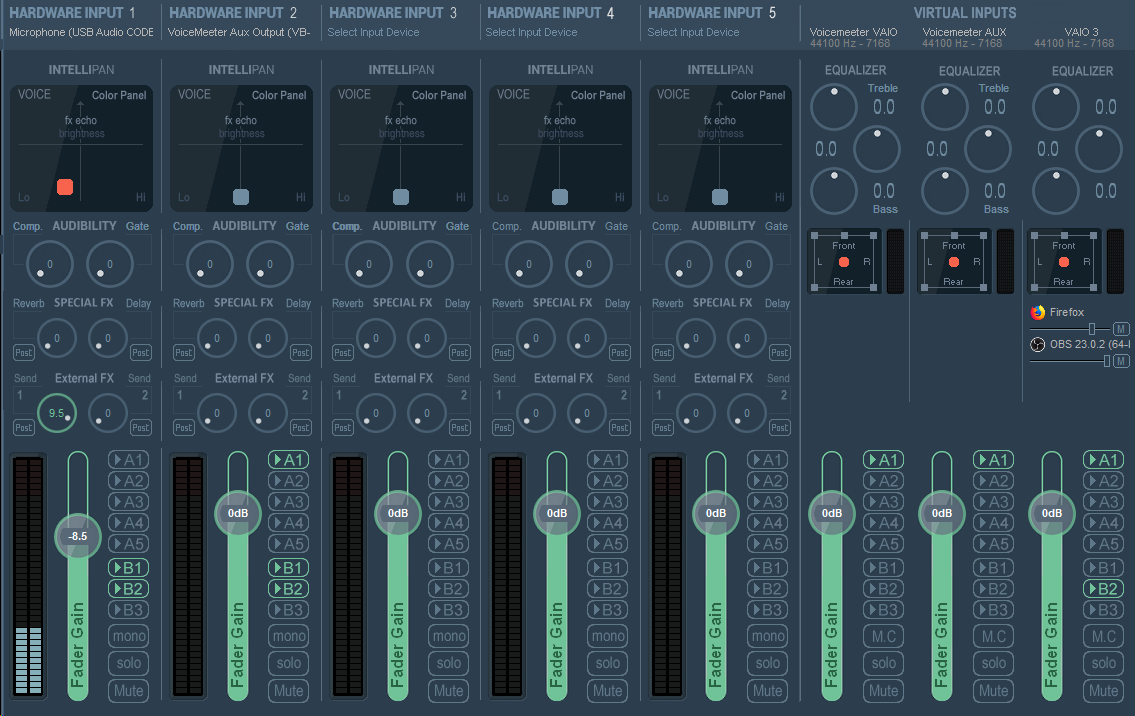1135x716 pixels.
Task: Click the Gate knob on Hardware Input 5
Action: pos(748,264)
